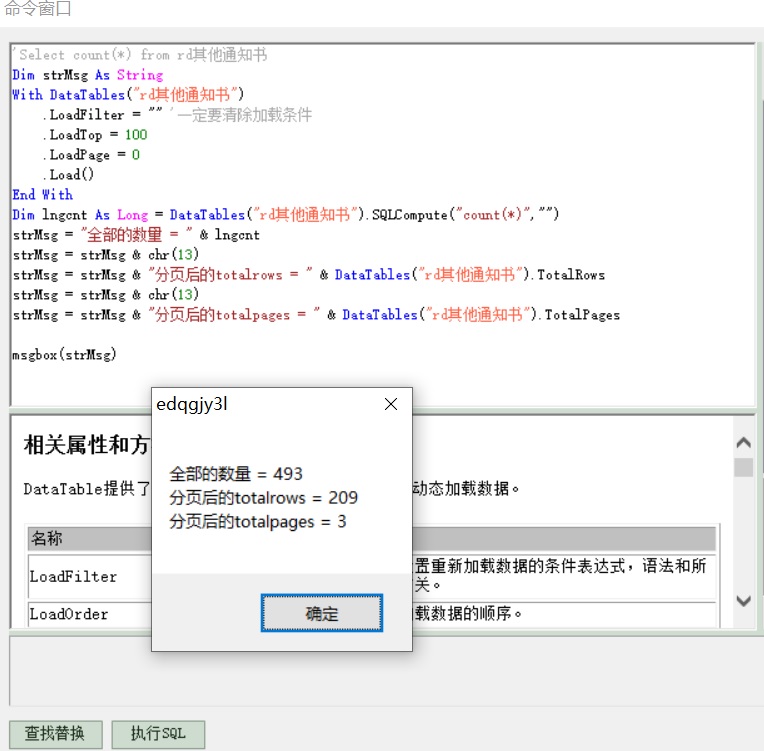Click the 确定 button in the message box

pyautogui.click(x=321, y=614)
